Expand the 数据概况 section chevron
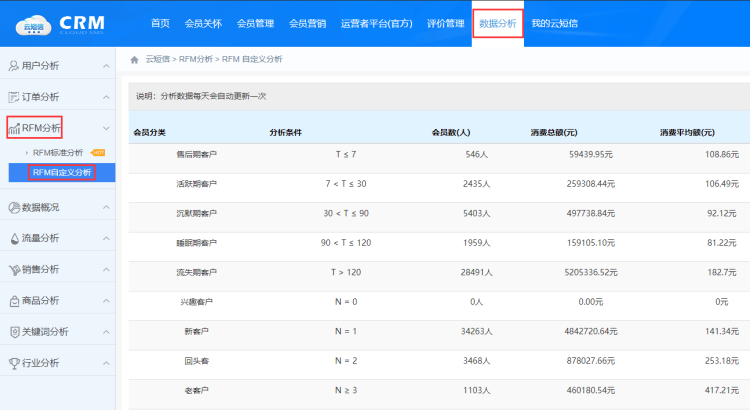 click(106, 207)
